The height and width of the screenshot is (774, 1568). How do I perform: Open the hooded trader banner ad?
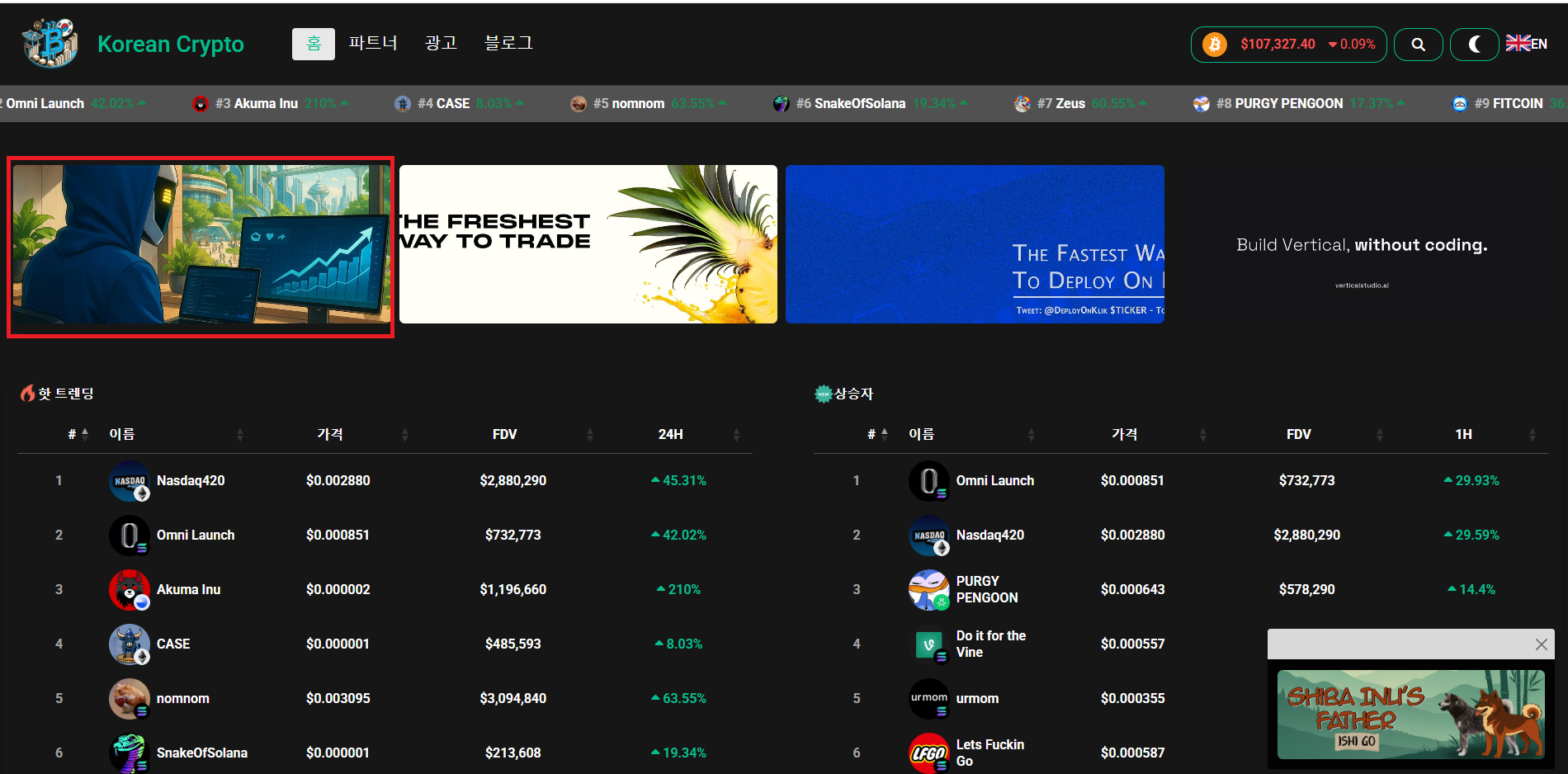(x=201, y=245)
